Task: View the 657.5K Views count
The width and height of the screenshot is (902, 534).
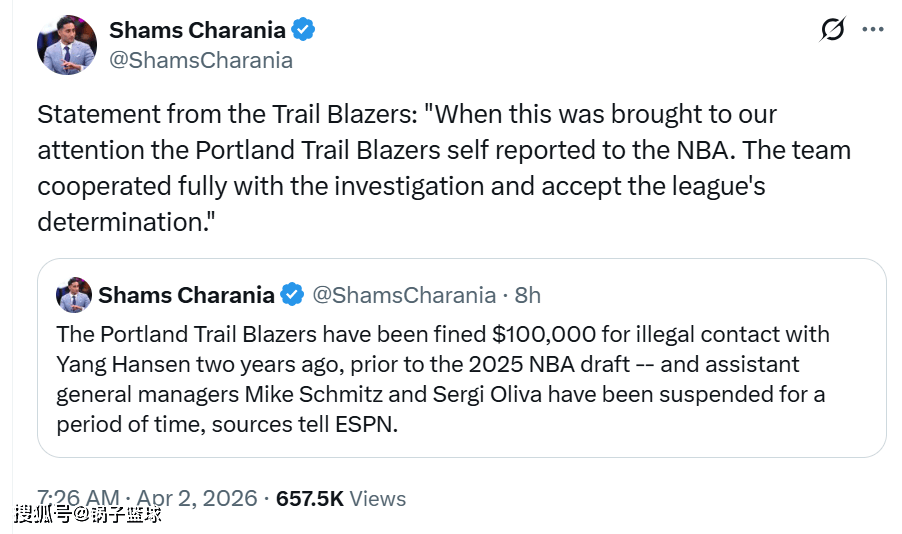Action: tap(341, 498)
